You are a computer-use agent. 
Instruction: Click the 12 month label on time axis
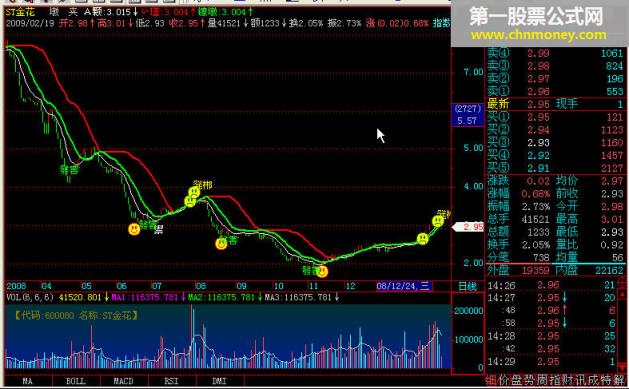pyautogui.click(x=350, y=286)
